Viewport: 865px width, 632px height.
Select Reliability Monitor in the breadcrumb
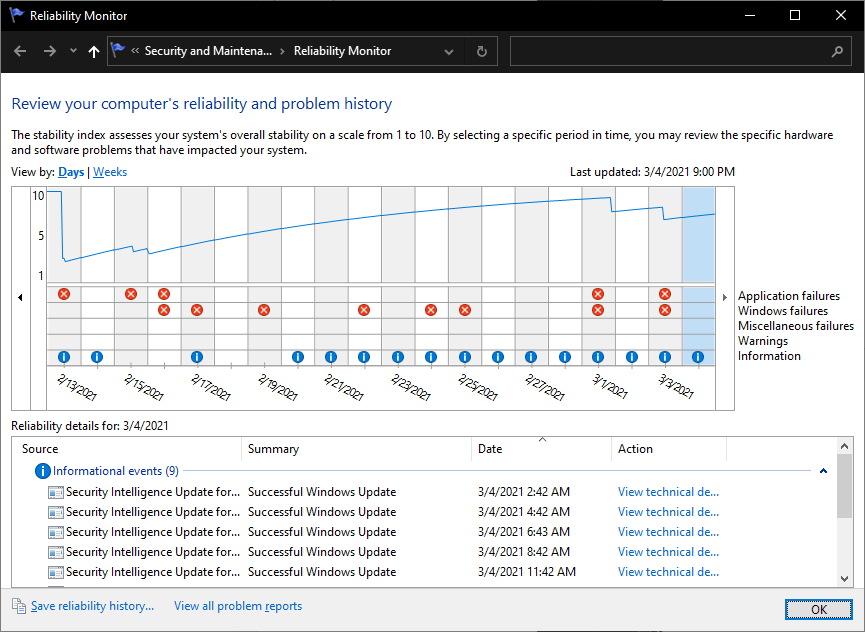click(x=345, y=51)
